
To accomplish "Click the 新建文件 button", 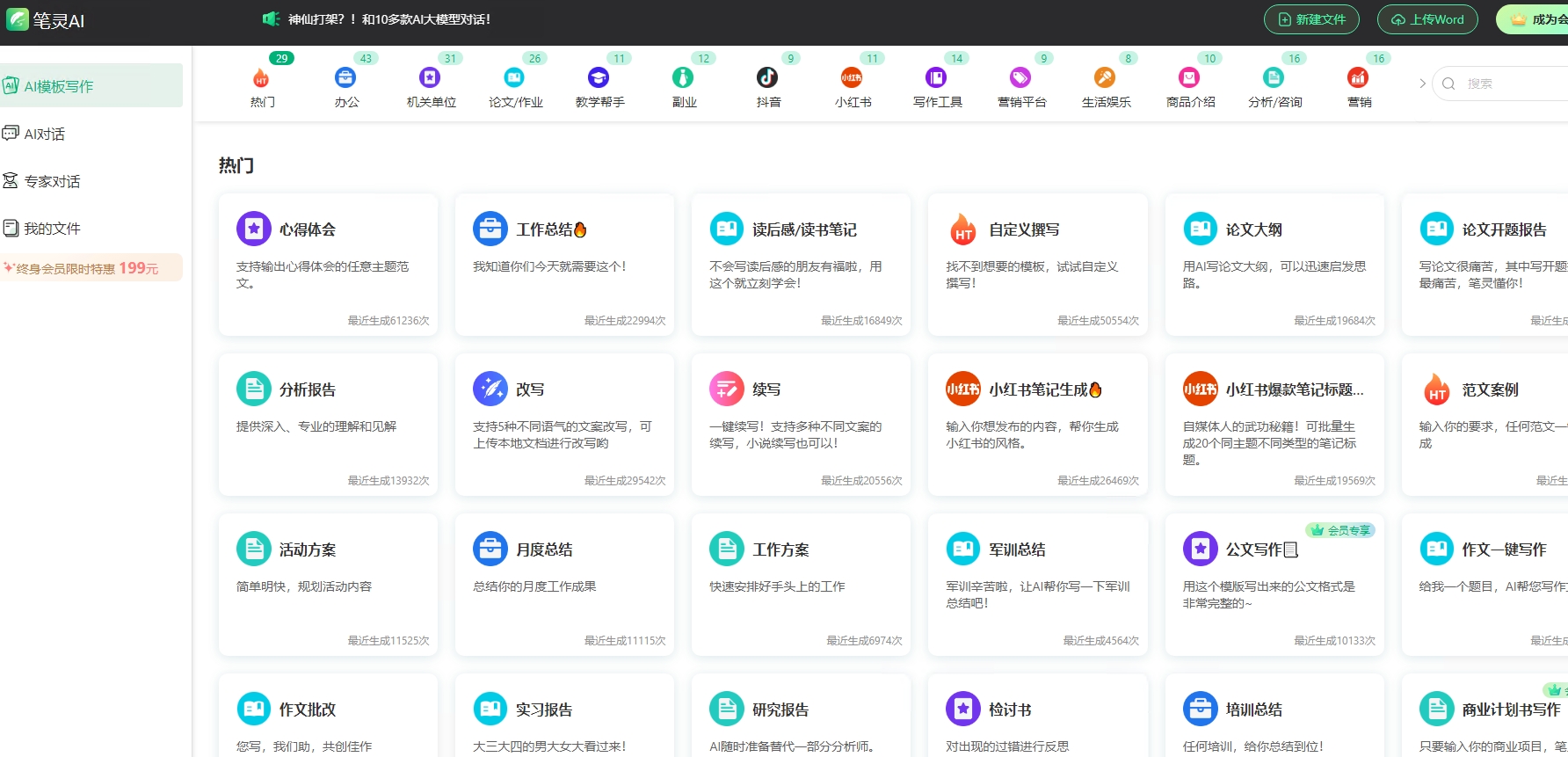I will (x=1311, y=19).
